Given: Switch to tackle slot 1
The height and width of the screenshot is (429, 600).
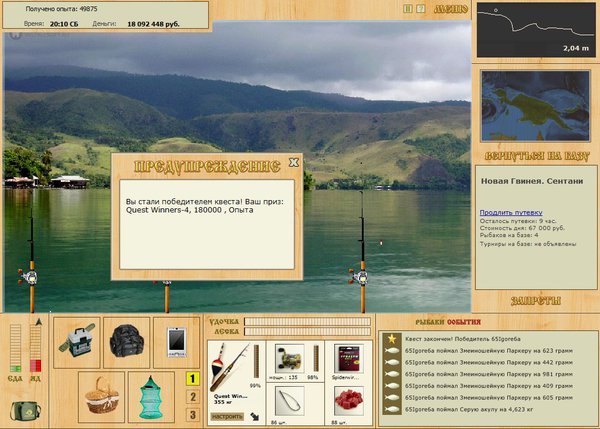Looking at the screenshot, I should pyautogui.click(x=193, y=378).
